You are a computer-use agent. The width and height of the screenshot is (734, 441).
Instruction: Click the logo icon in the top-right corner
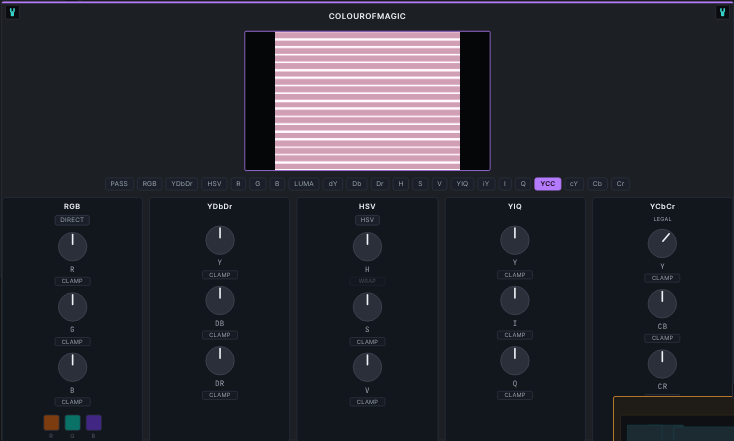coord(722,13)
